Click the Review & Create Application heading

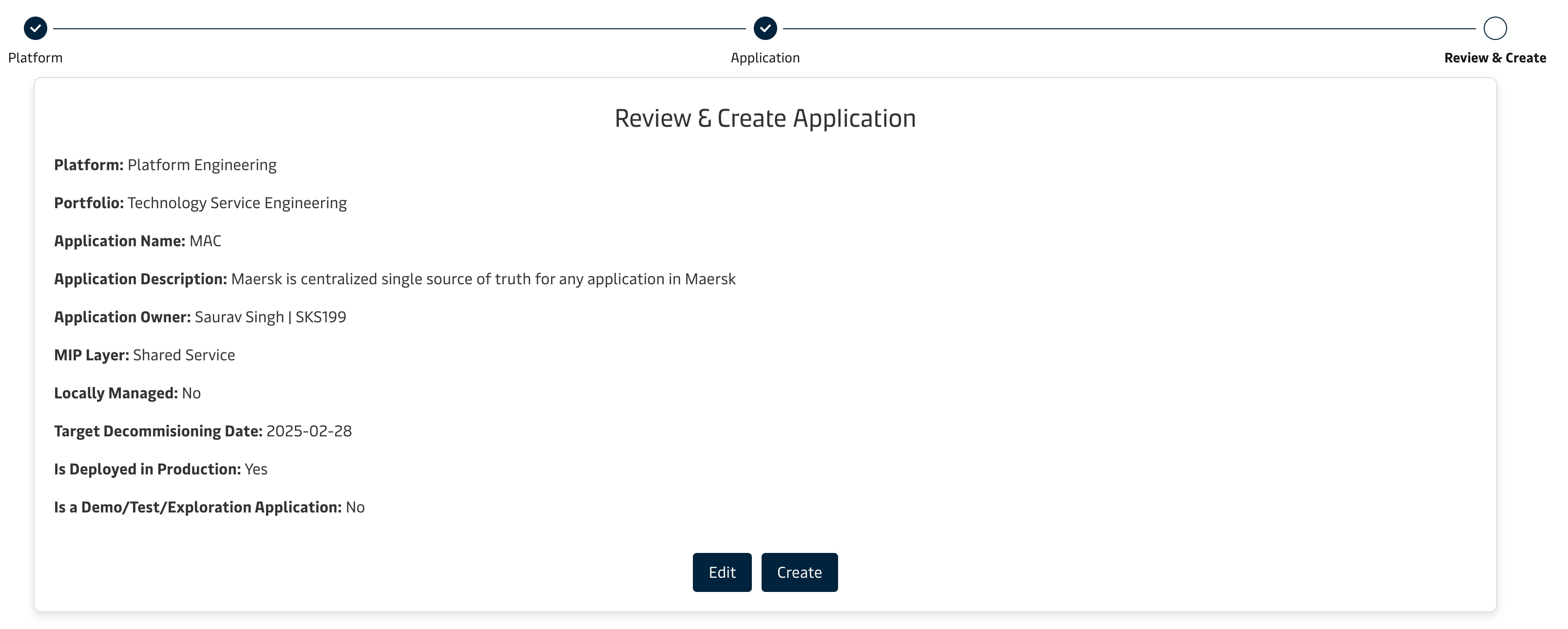[x=765, y=118]
